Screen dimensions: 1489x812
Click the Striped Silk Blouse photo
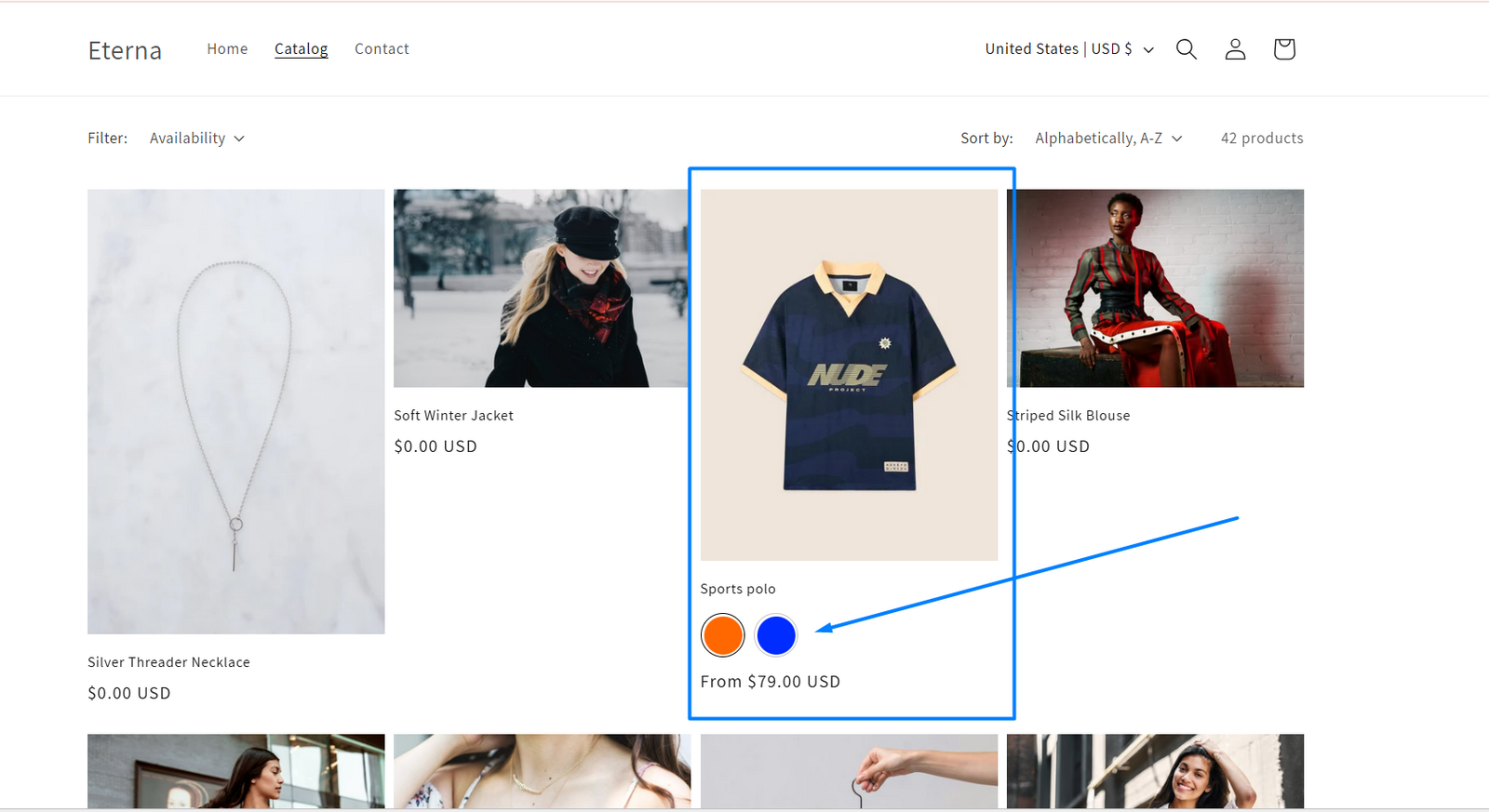click(x=1155, y=288)
